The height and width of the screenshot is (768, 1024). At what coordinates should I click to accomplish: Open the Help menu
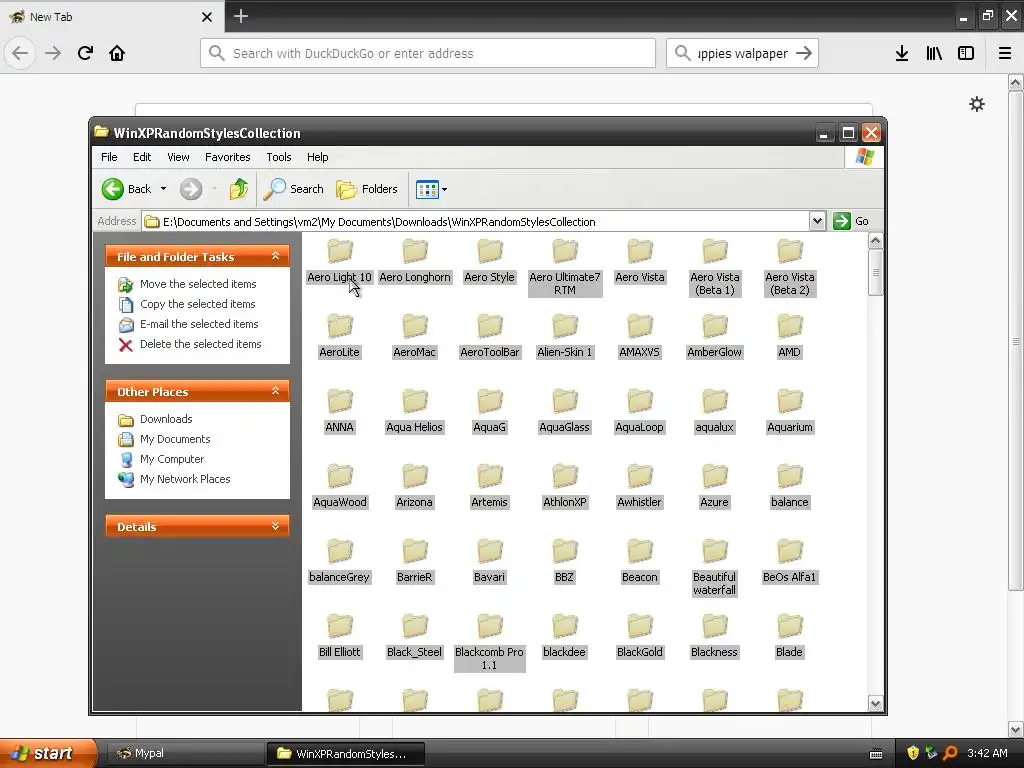click(317, 157)
